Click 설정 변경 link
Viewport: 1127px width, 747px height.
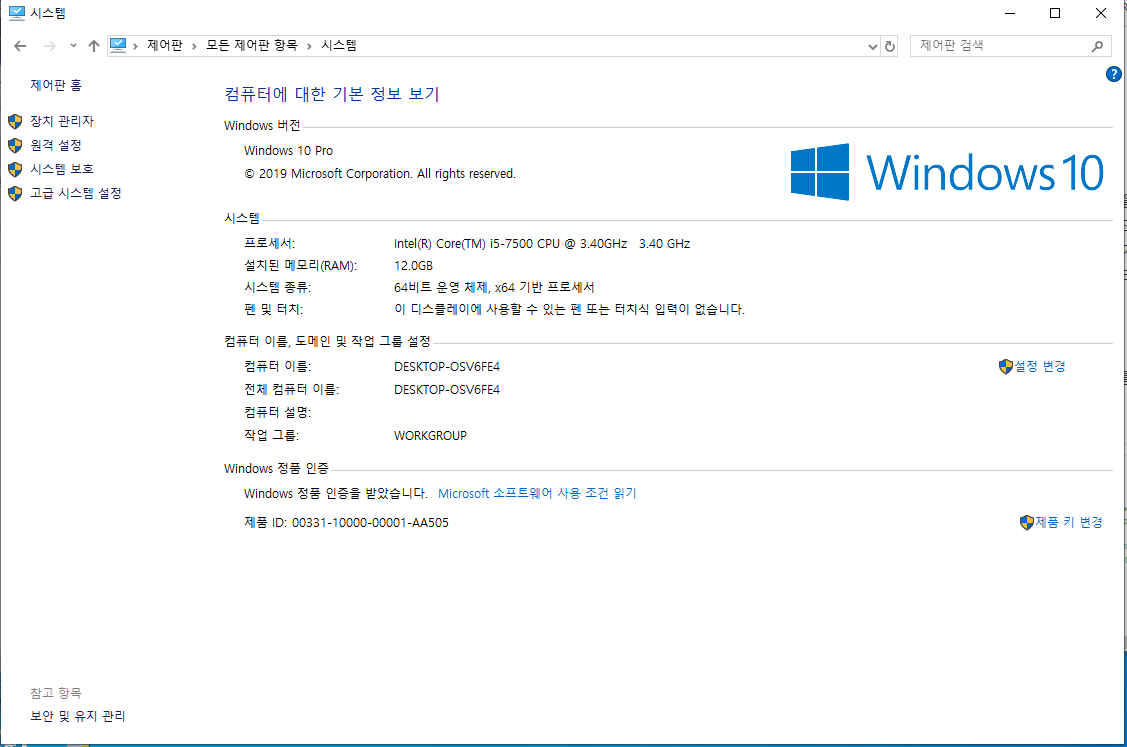[x=1040, y=367]
